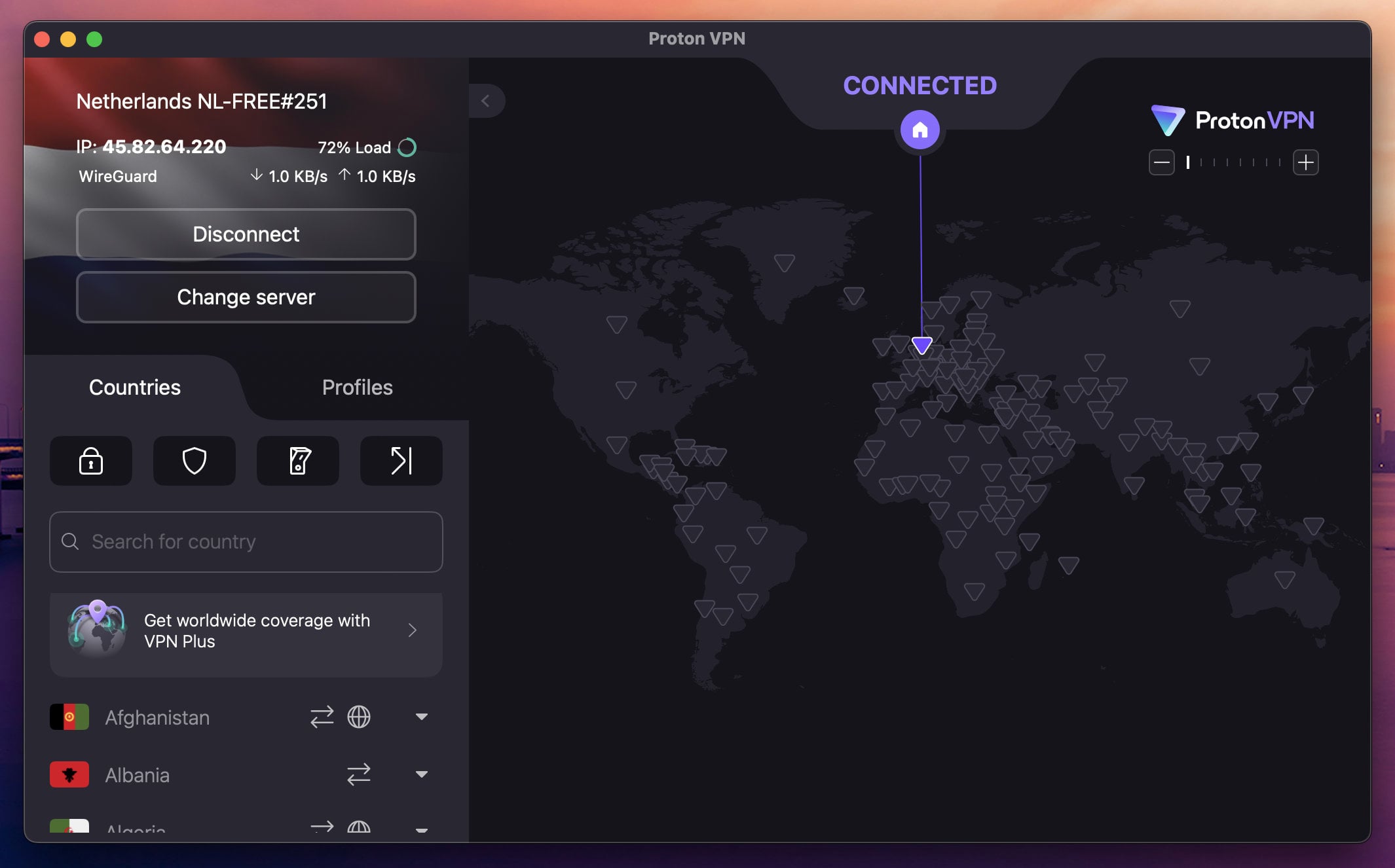The width and height of the screenshot is (1395, 868).
Task: Toggle the Secure Core lock icon
Action: coord(91,461)
